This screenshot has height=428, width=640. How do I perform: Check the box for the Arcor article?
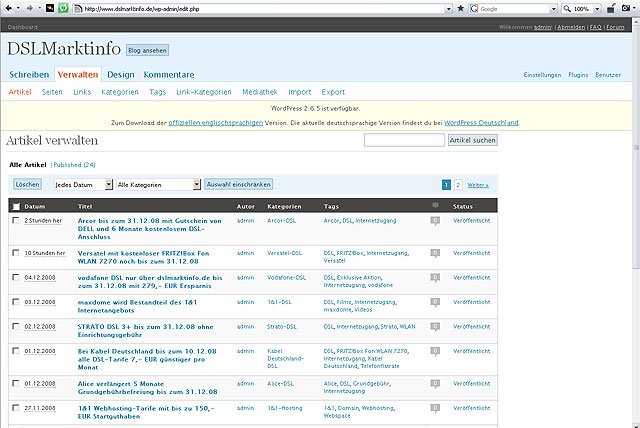point(16,220)
